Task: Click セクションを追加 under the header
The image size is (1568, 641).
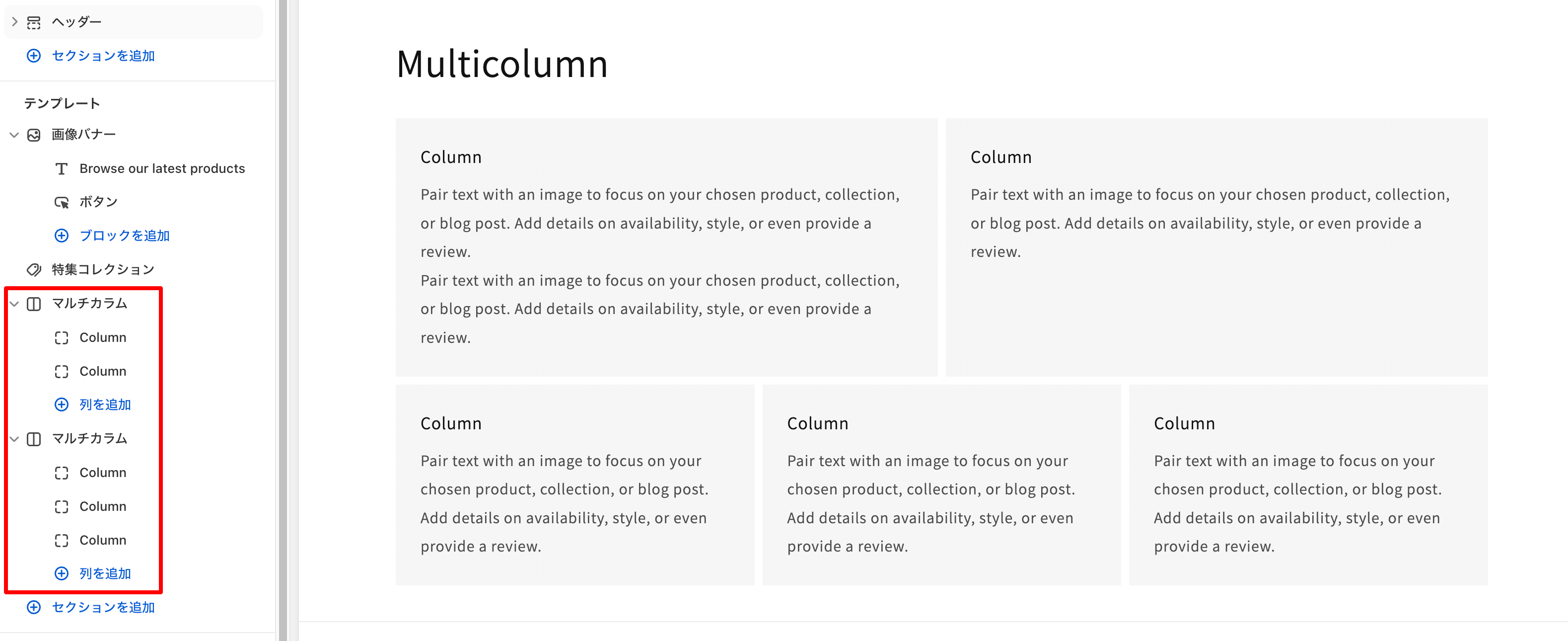Action: [103, 56]
